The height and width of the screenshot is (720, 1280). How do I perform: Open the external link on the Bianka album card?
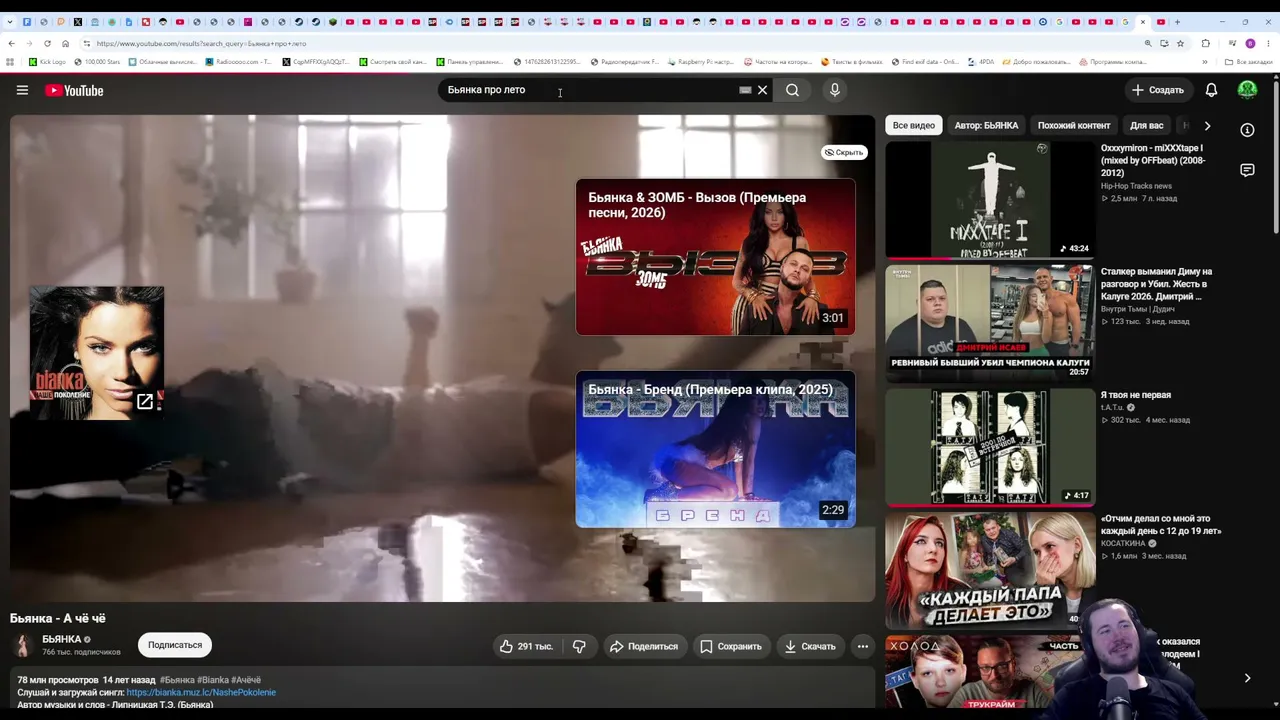tap(145, 401)
